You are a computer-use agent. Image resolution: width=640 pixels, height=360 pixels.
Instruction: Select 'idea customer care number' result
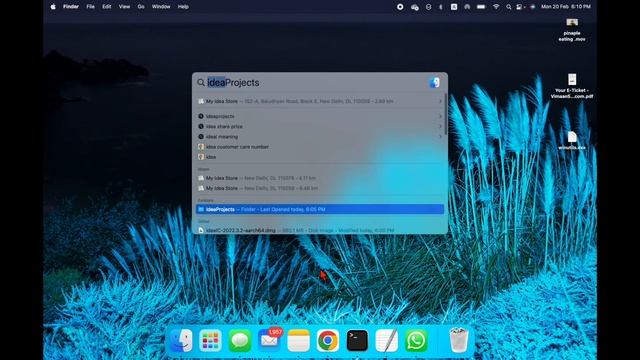point(320,147)
